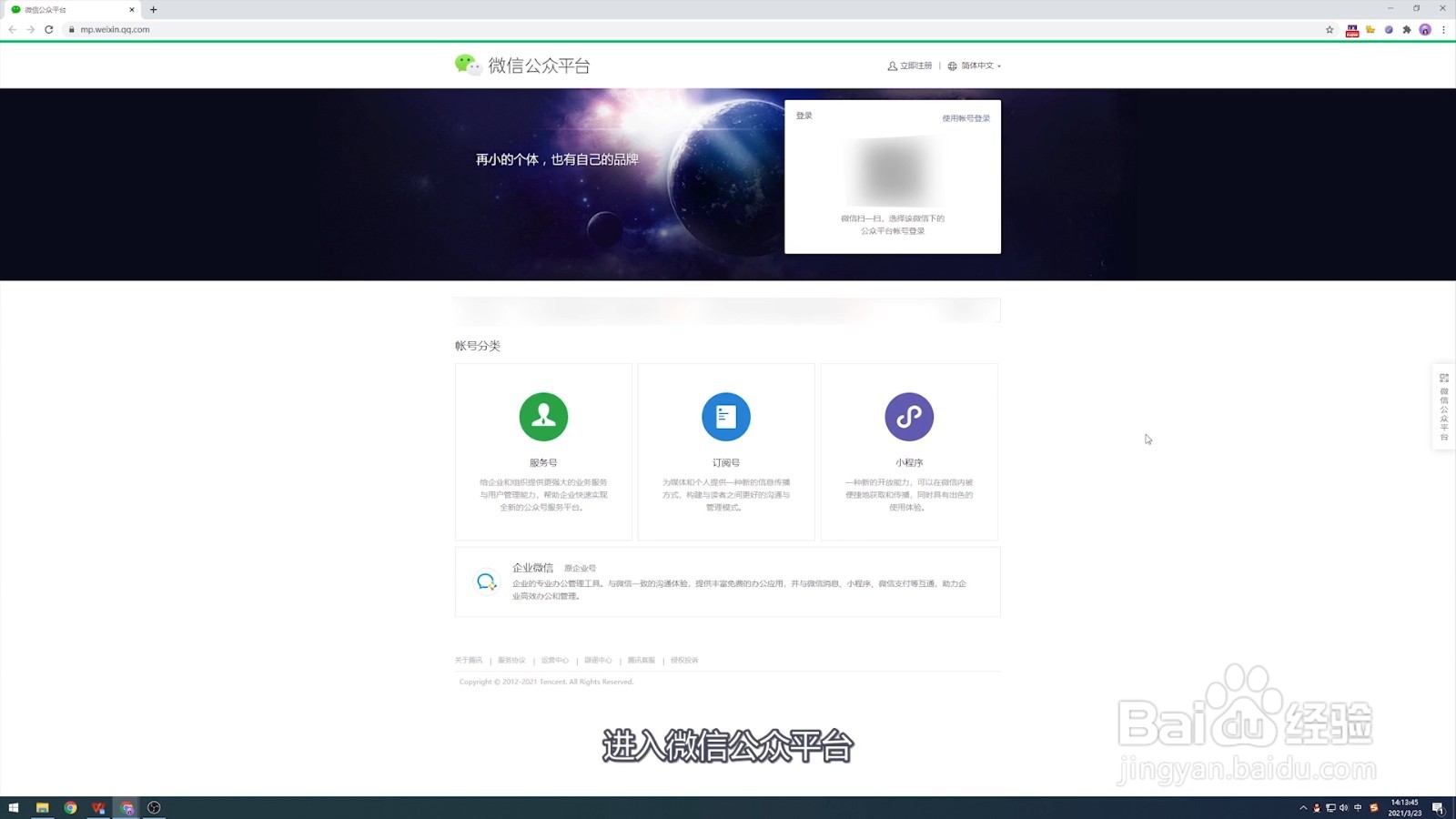Click the WeChat logo in the page header

point(468,65)
